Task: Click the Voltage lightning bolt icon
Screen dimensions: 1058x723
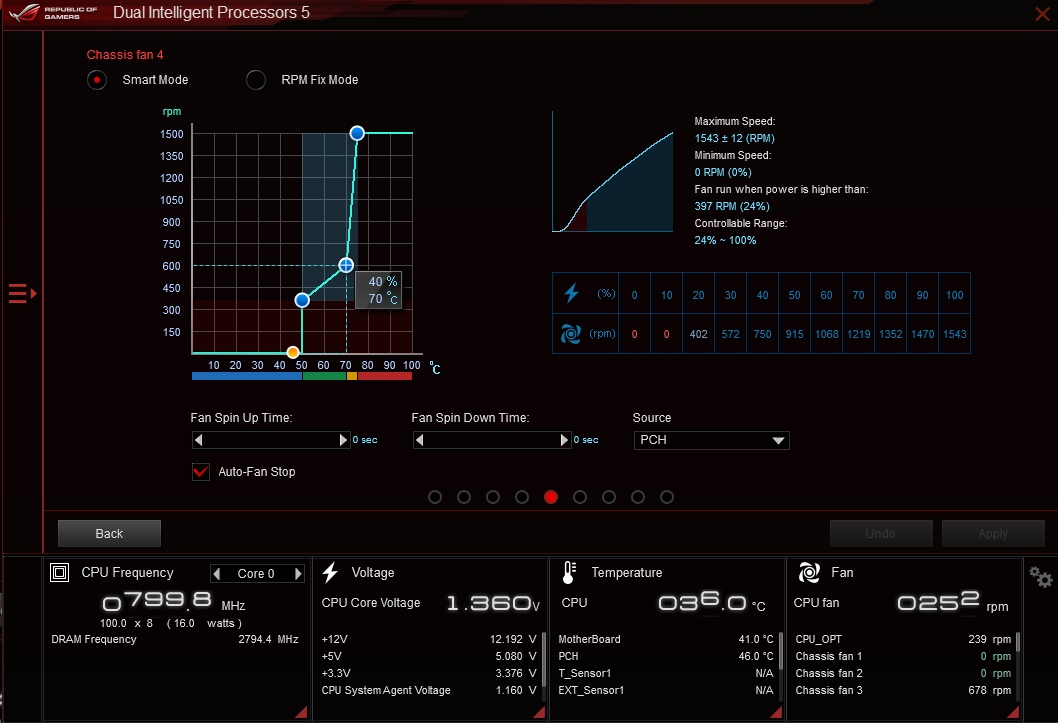Action: (330, 573)
